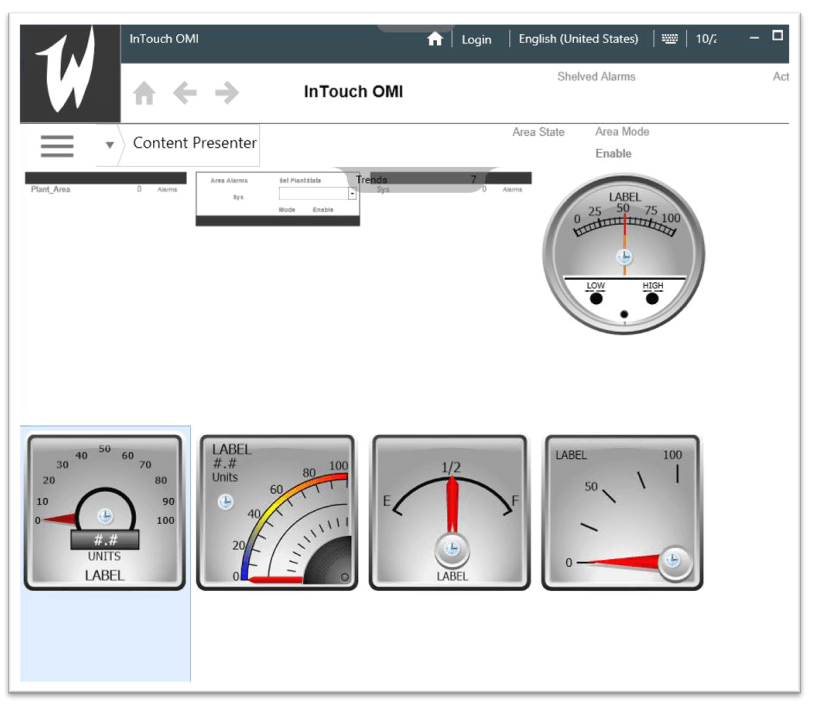Image resolution: width=817 pixels, height=711 pixels.
Task: Open the on-screen keyboard icon
Action: click(669, 39)
